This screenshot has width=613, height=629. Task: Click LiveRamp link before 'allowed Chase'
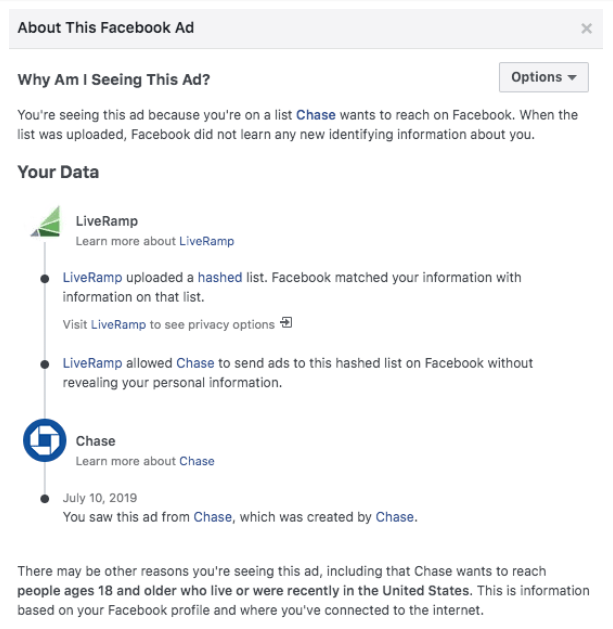[x=92, y=363]
